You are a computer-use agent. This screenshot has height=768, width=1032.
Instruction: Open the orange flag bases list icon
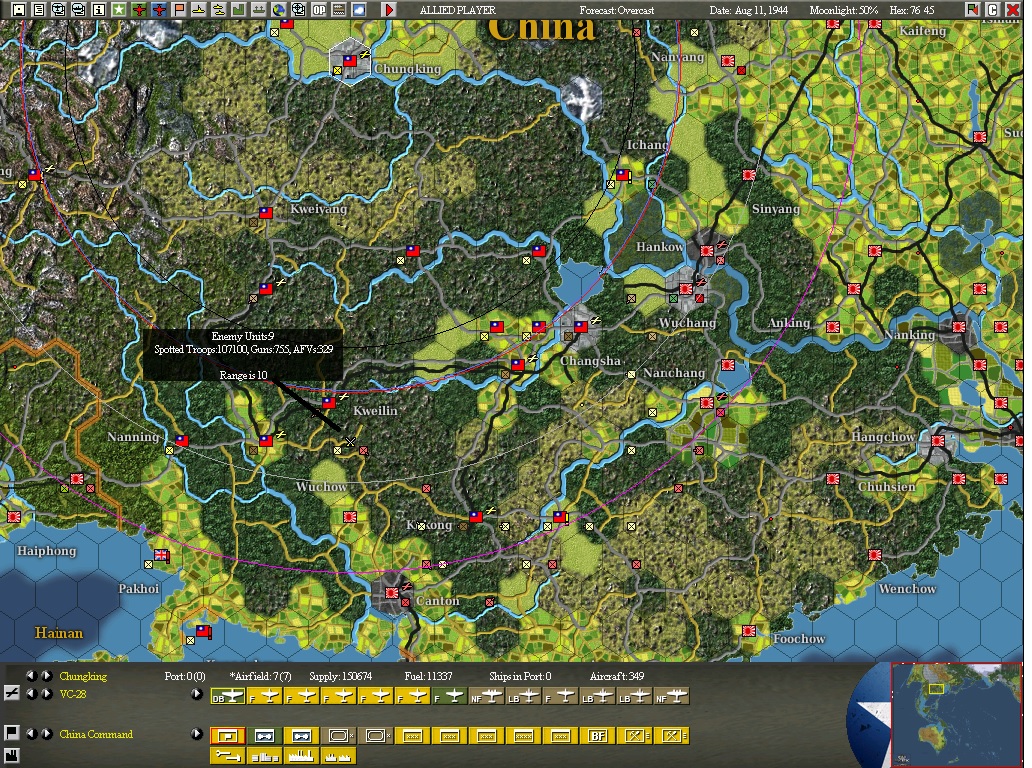coord(178,10)
